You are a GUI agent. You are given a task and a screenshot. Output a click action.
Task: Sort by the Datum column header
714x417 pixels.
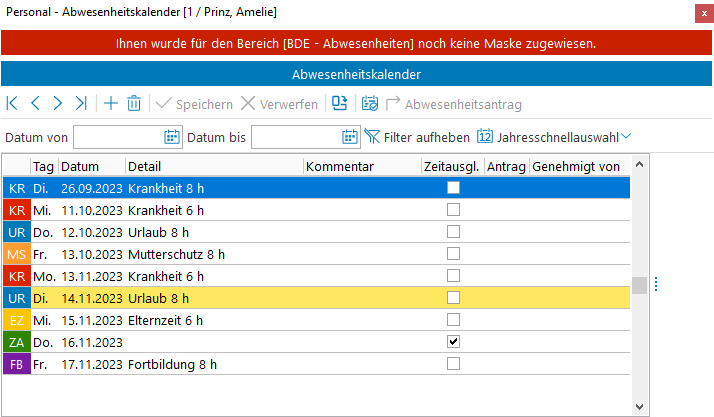[x=90, y=166]
